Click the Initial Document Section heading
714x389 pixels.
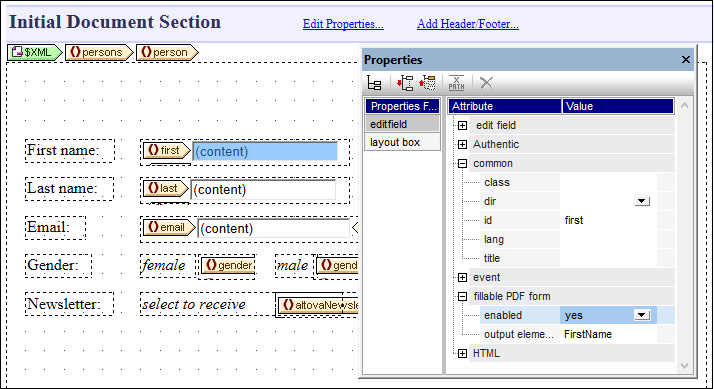tap(115, 22)
